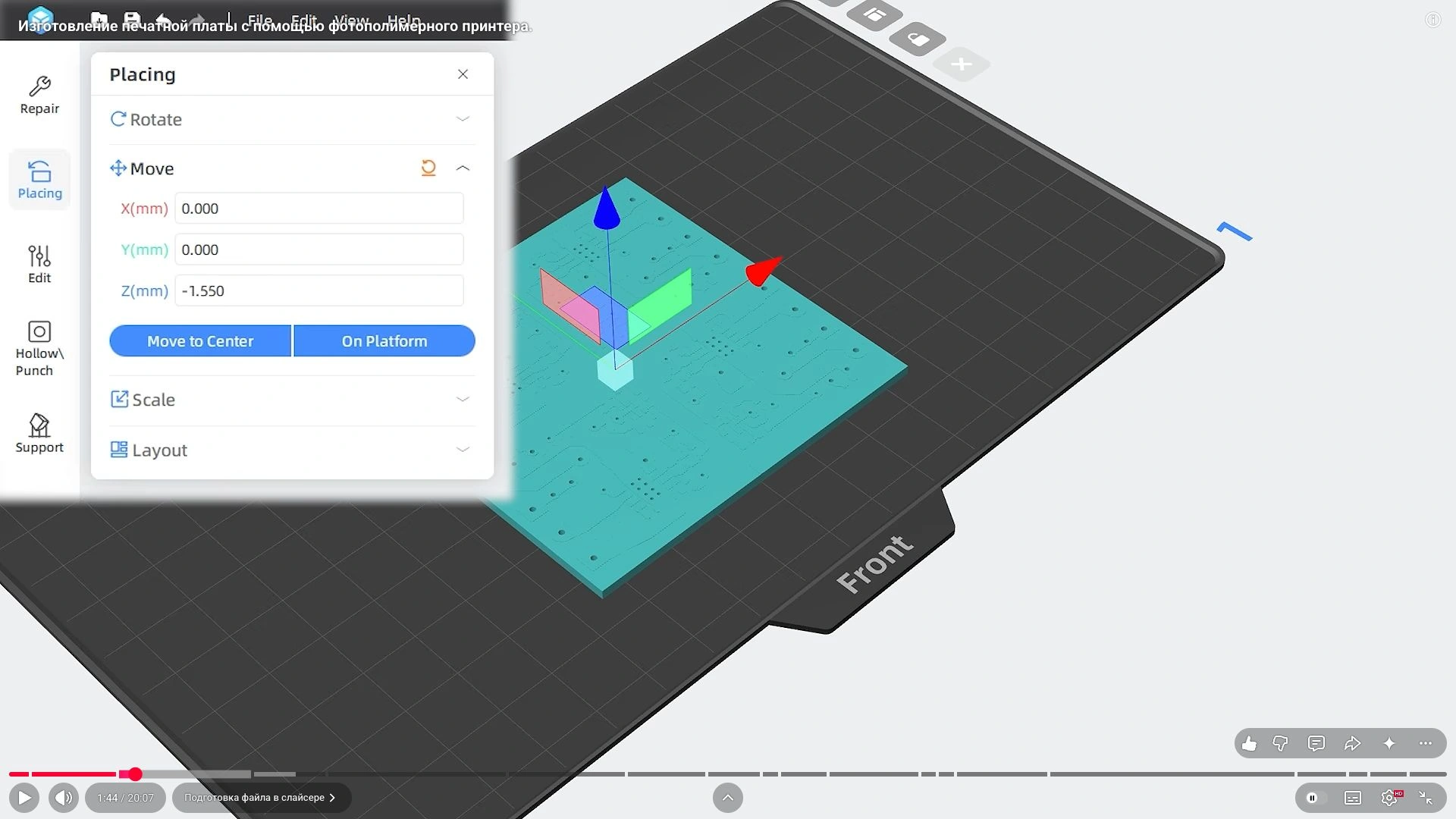Expand the Rotate section

pos(292,119)
